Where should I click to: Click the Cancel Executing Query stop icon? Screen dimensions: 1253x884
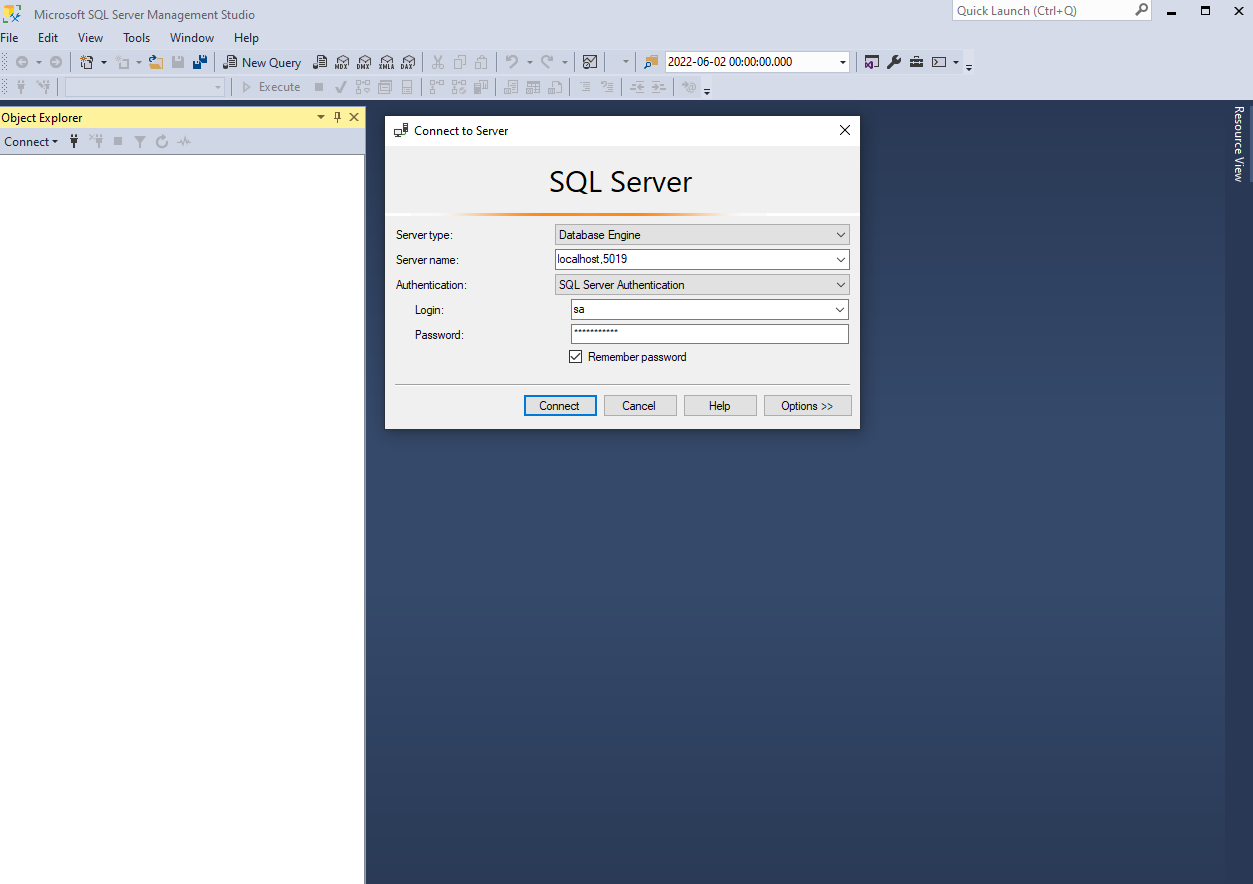pos(319,87)
